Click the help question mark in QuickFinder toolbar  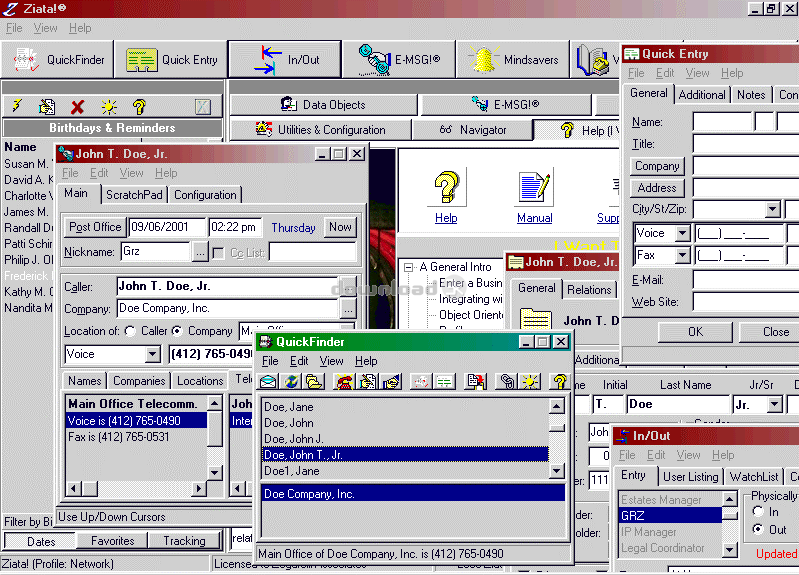[x=560, y=381]
